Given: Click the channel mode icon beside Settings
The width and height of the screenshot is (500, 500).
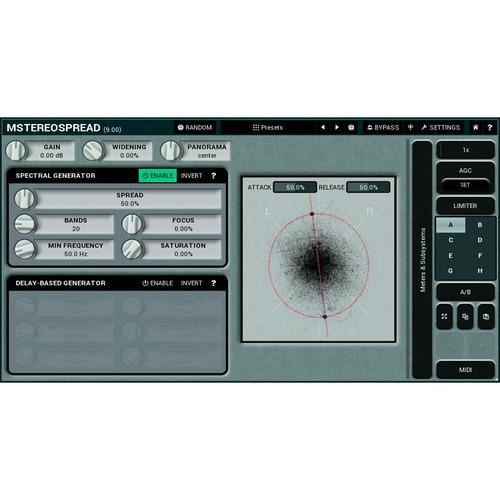Looking at the screenshot, I should (x=411, y=127).
